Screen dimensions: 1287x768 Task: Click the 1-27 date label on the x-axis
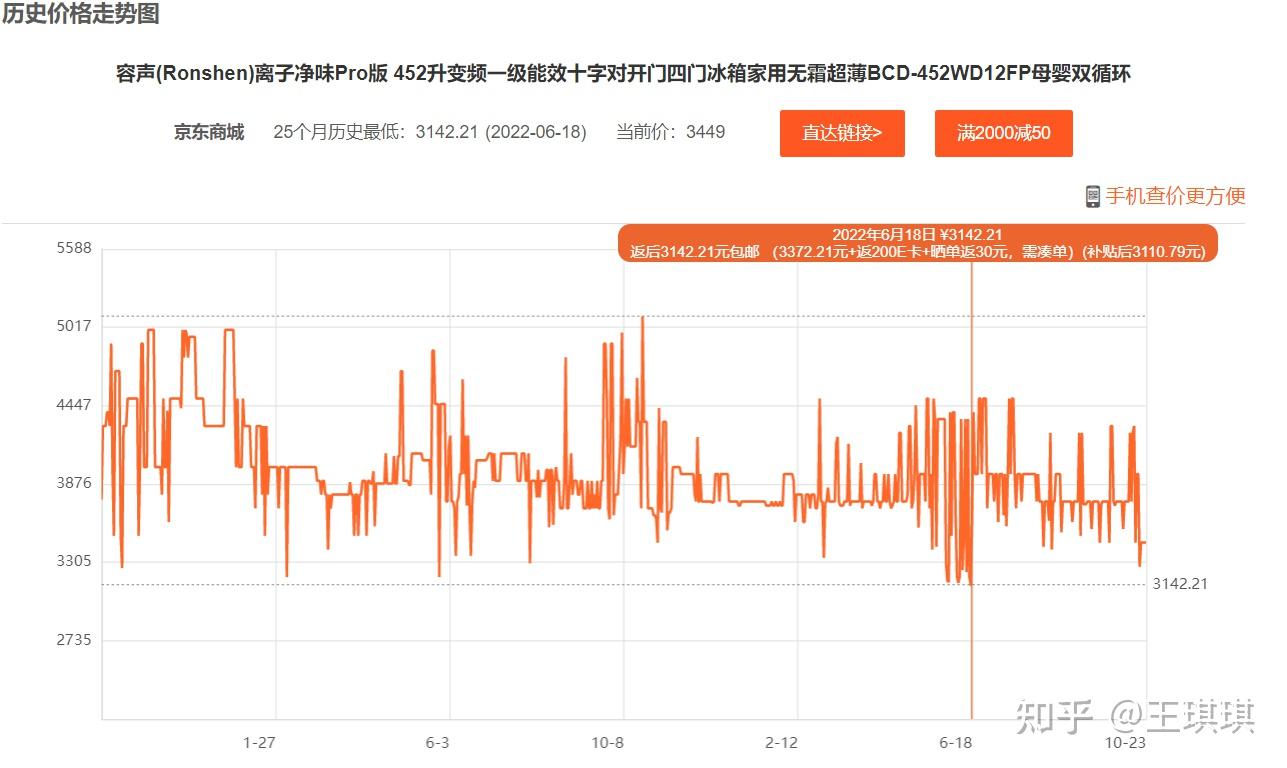pos(260,743)
